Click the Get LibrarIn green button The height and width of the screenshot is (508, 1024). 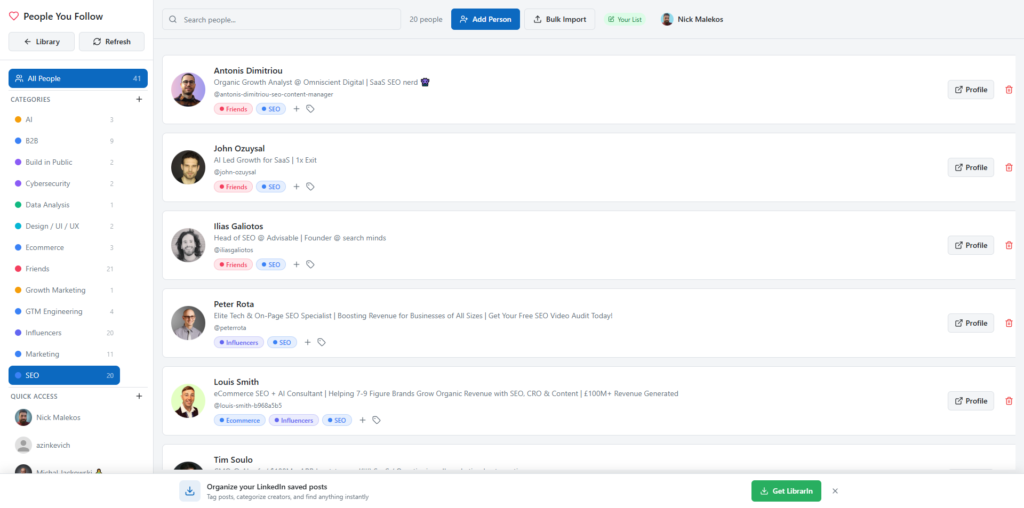(786, 491)
